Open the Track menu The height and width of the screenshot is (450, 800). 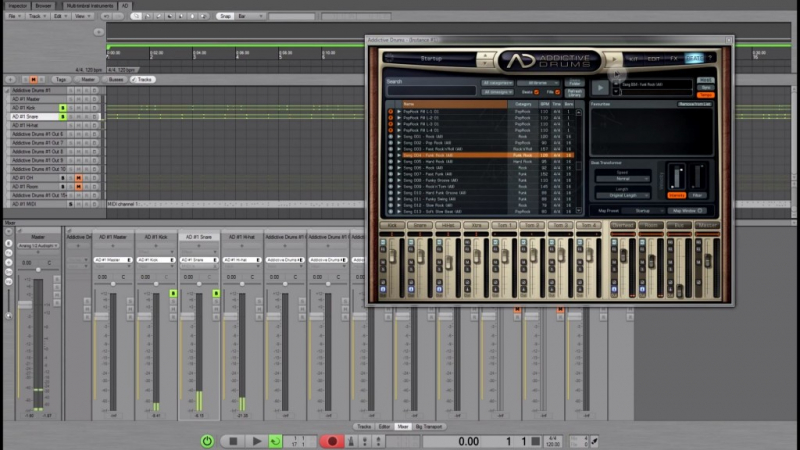coord(37,16)
